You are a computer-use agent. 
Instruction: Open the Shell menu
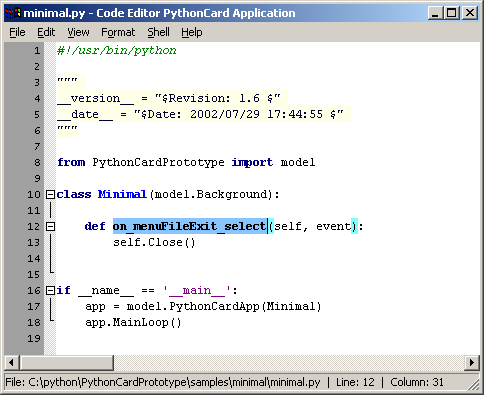point(158,32)
